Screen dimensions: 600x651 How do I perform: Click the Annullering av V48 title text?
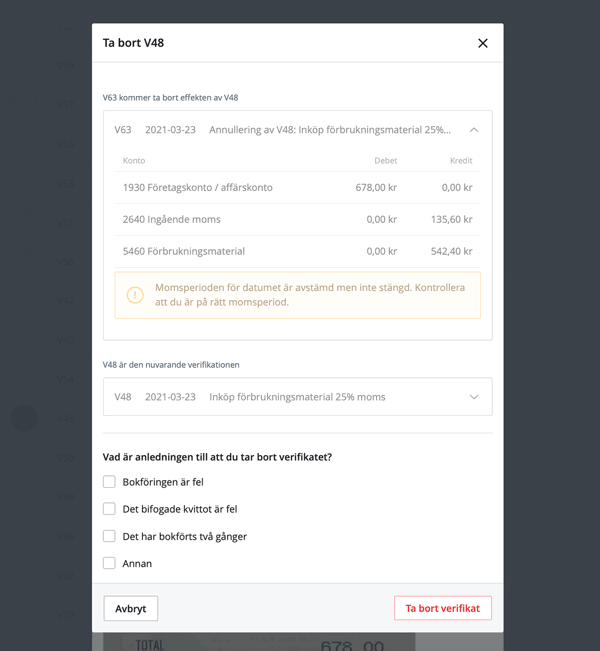tap(329, 130)
